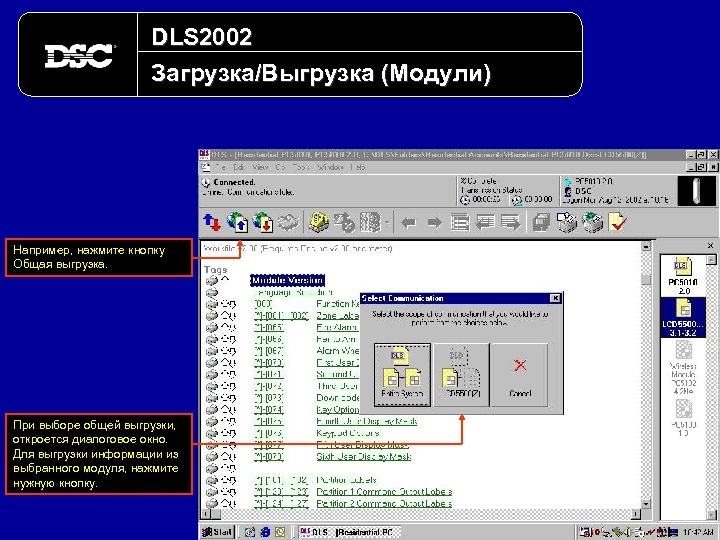Open the [*]-[001..002] section number link
The height and width of the screenshot is (540, 720).
[x=281, y=316]
